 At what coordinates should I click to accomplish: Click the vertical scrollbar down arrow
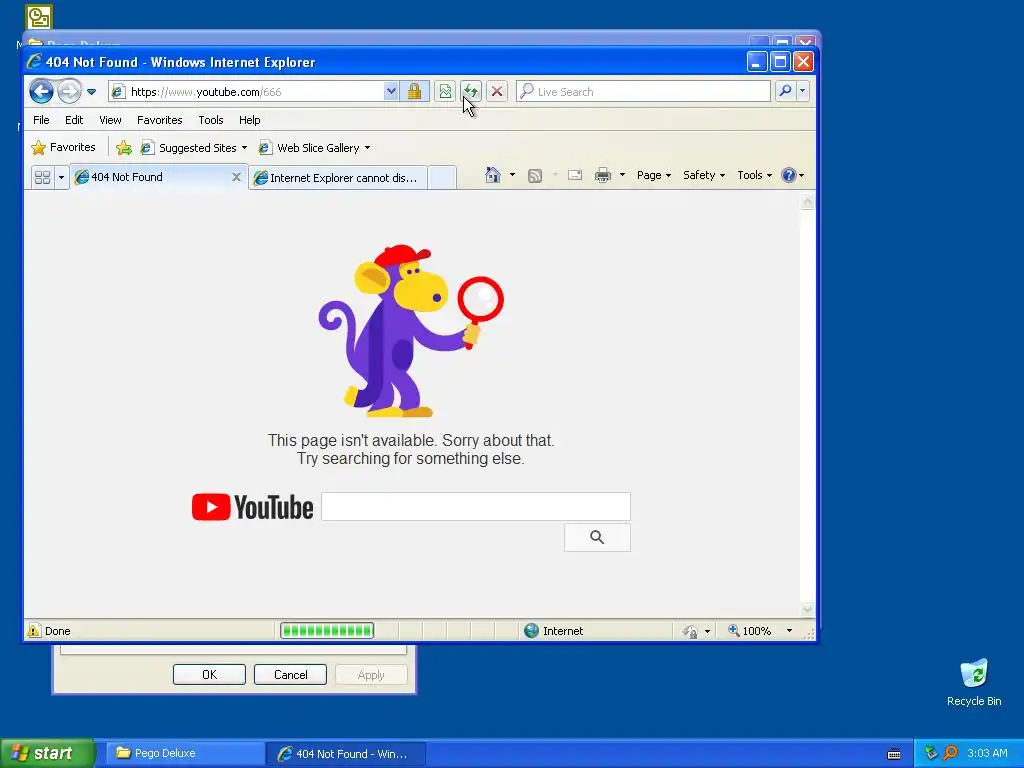(807, 609)
